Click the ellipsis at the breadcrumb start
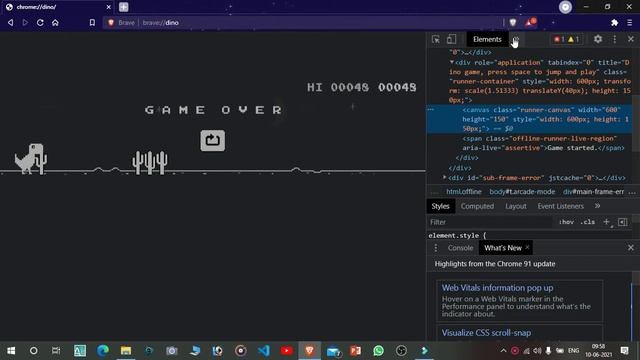 (x=435, y=192)
